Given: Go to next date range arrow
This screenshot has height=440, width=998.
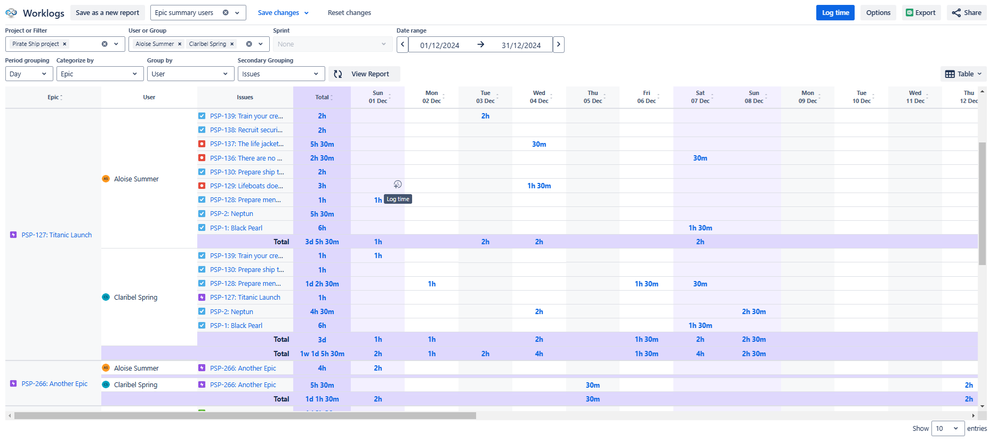Looking at the screenshot, I should 558,45.
